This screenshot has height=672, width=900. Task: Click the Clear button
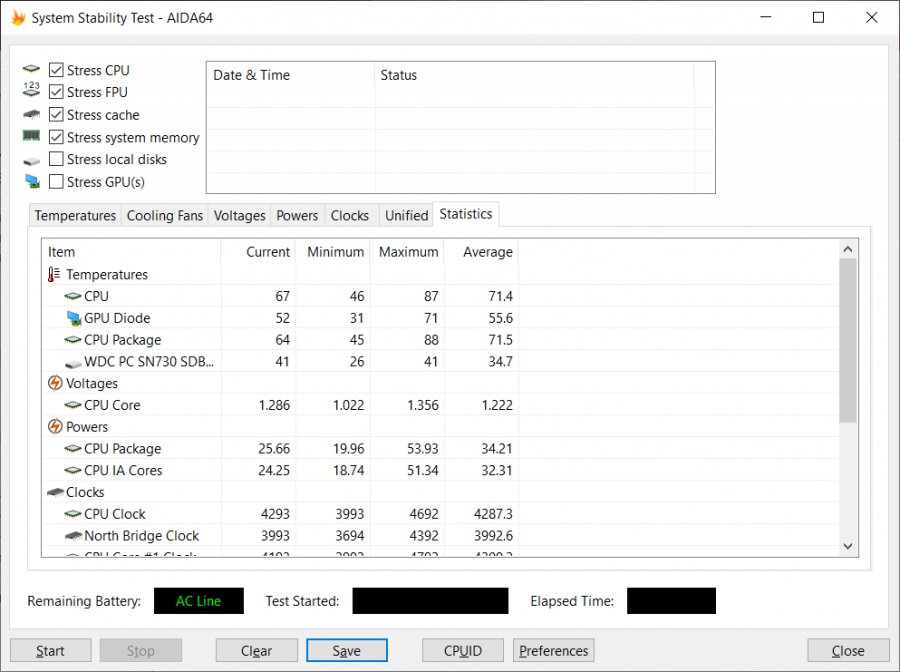pyautogui.click(x=257, y=651)
